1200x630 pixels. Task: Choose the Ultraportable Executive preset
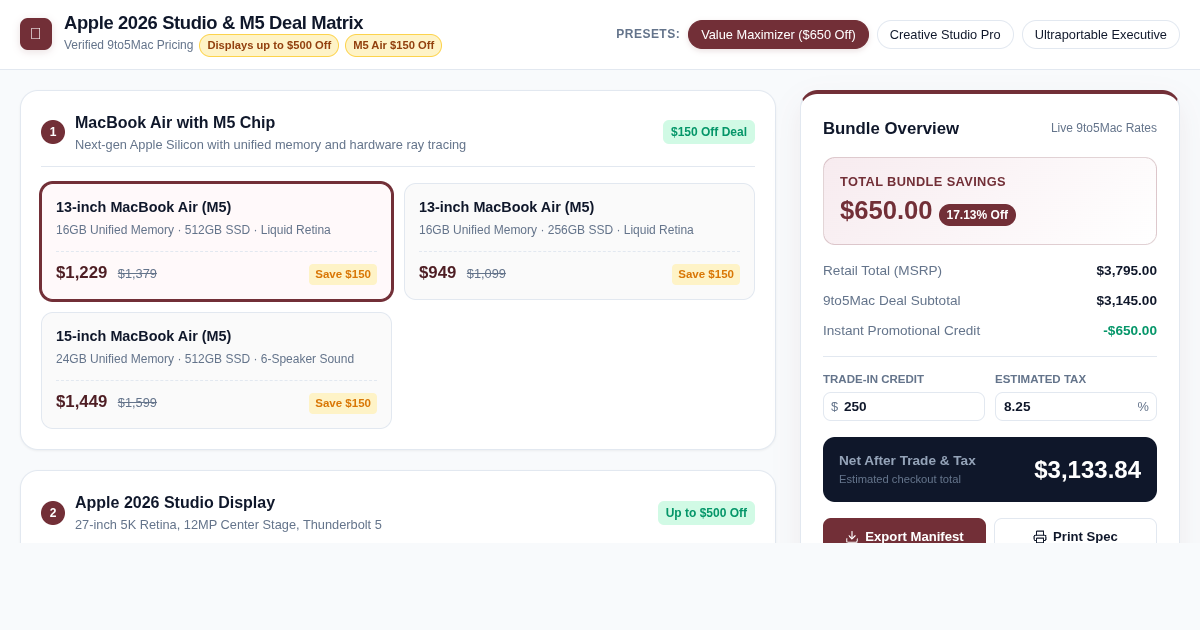[x=1101, y=34]
